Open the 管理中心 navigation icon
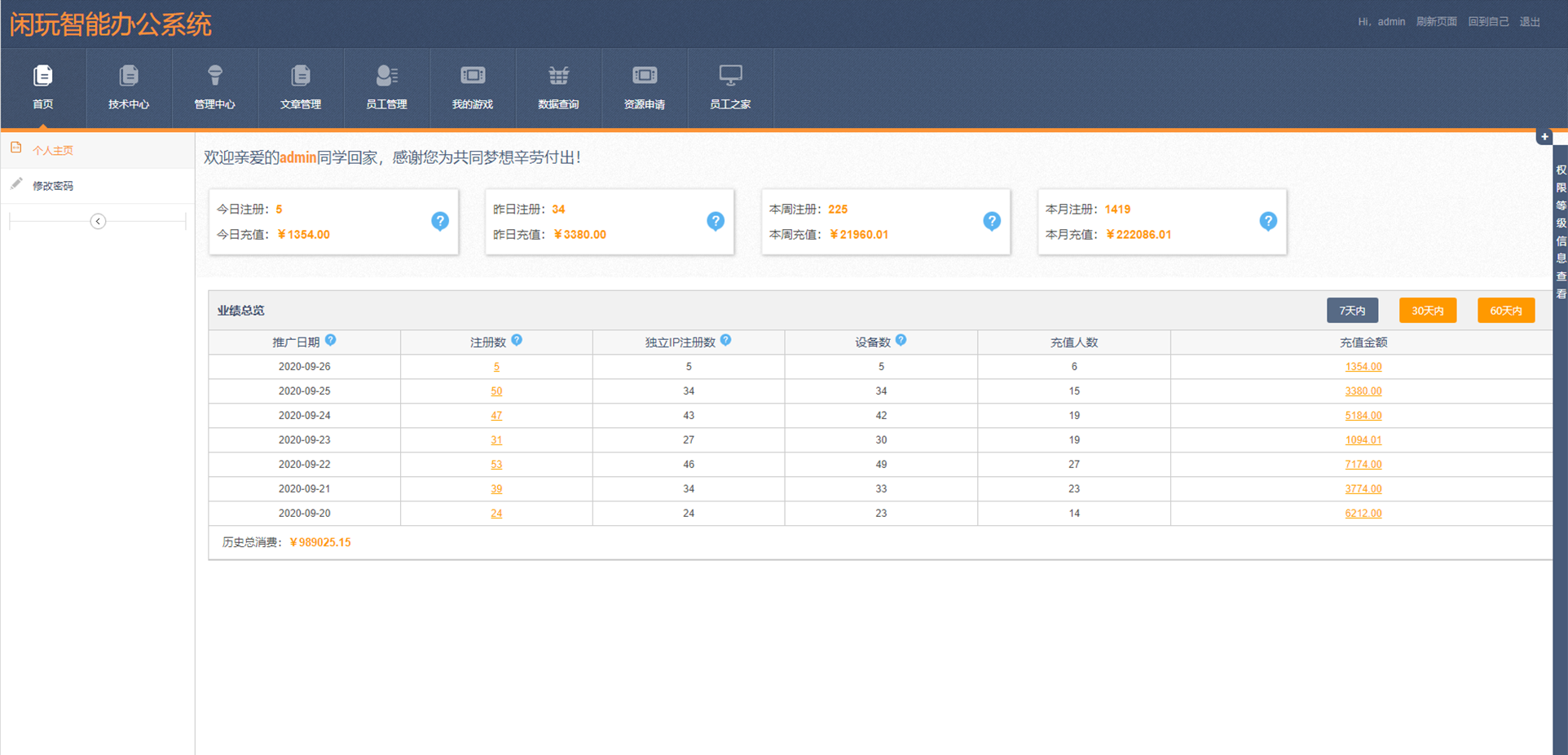Image resolution: width=1568 pixels, height=755 pixels. coord(214,77)
